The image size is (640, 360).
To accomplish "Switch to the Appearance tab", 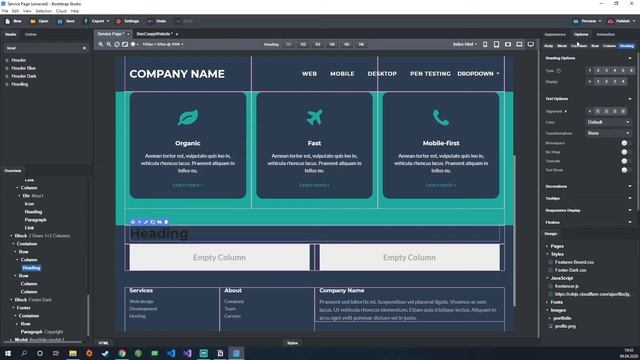I will click(555, 34).
